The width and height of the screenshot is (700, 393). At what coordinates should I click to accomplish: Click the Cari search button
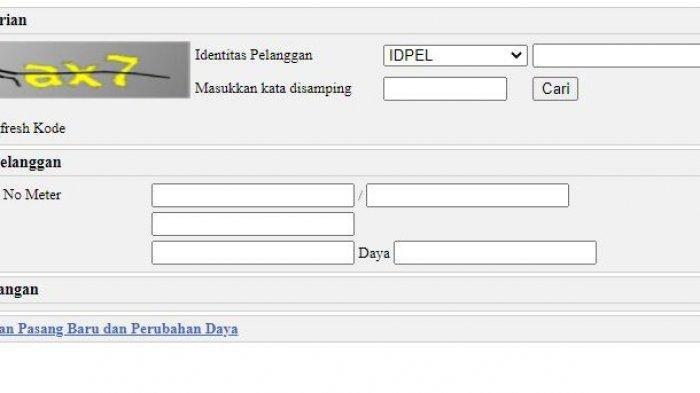click(x=555, y=89)
